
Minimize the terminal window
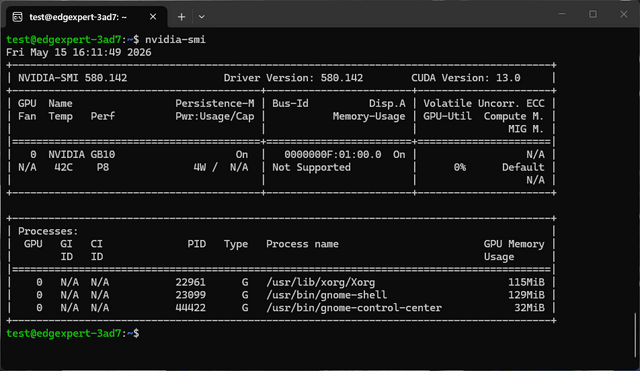click(562, 14)
